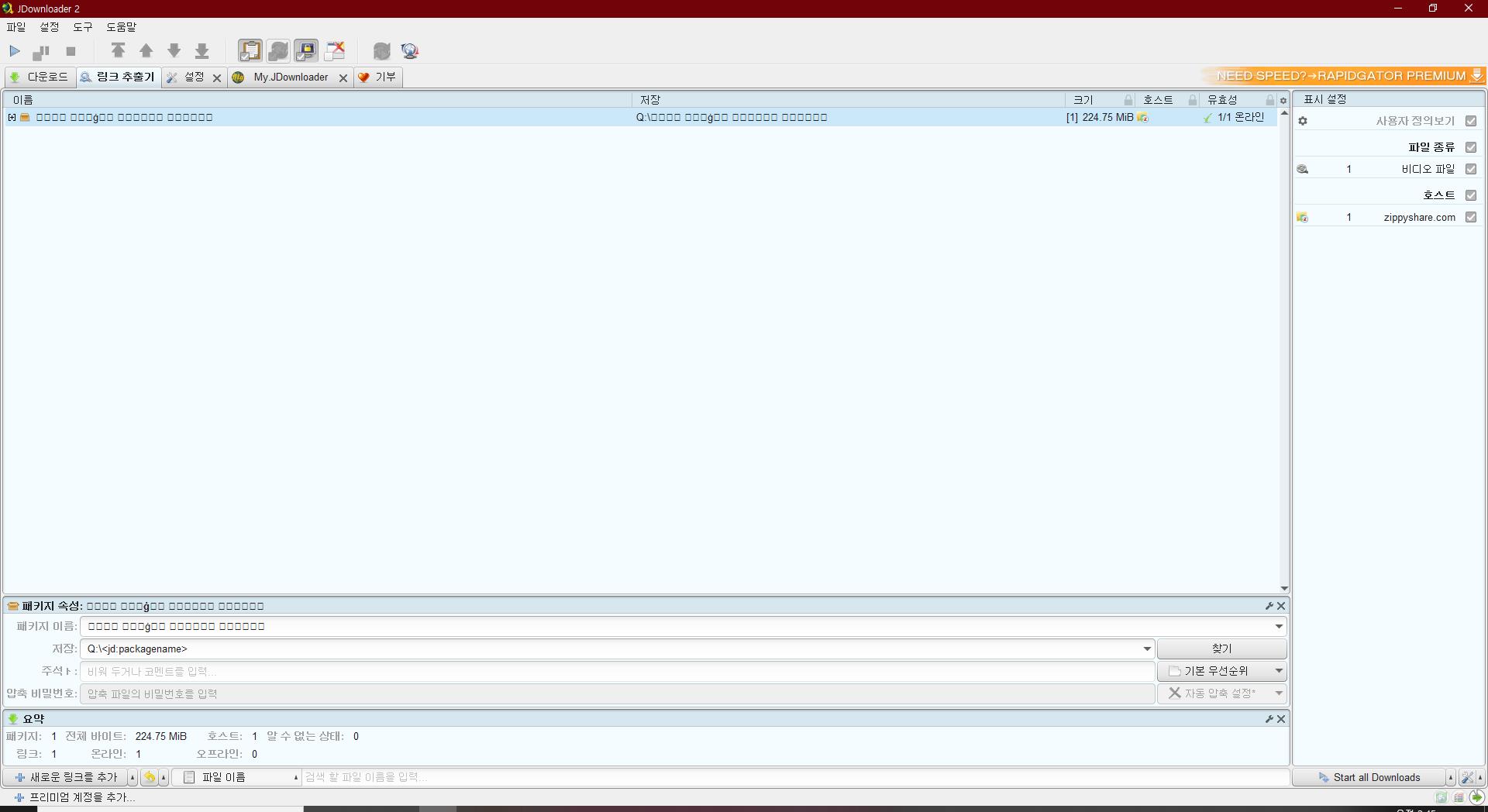The image size is (1488, 812).
Task: Click zippyshare.com host icon in sidebar
Action: tap(1303, 218)
